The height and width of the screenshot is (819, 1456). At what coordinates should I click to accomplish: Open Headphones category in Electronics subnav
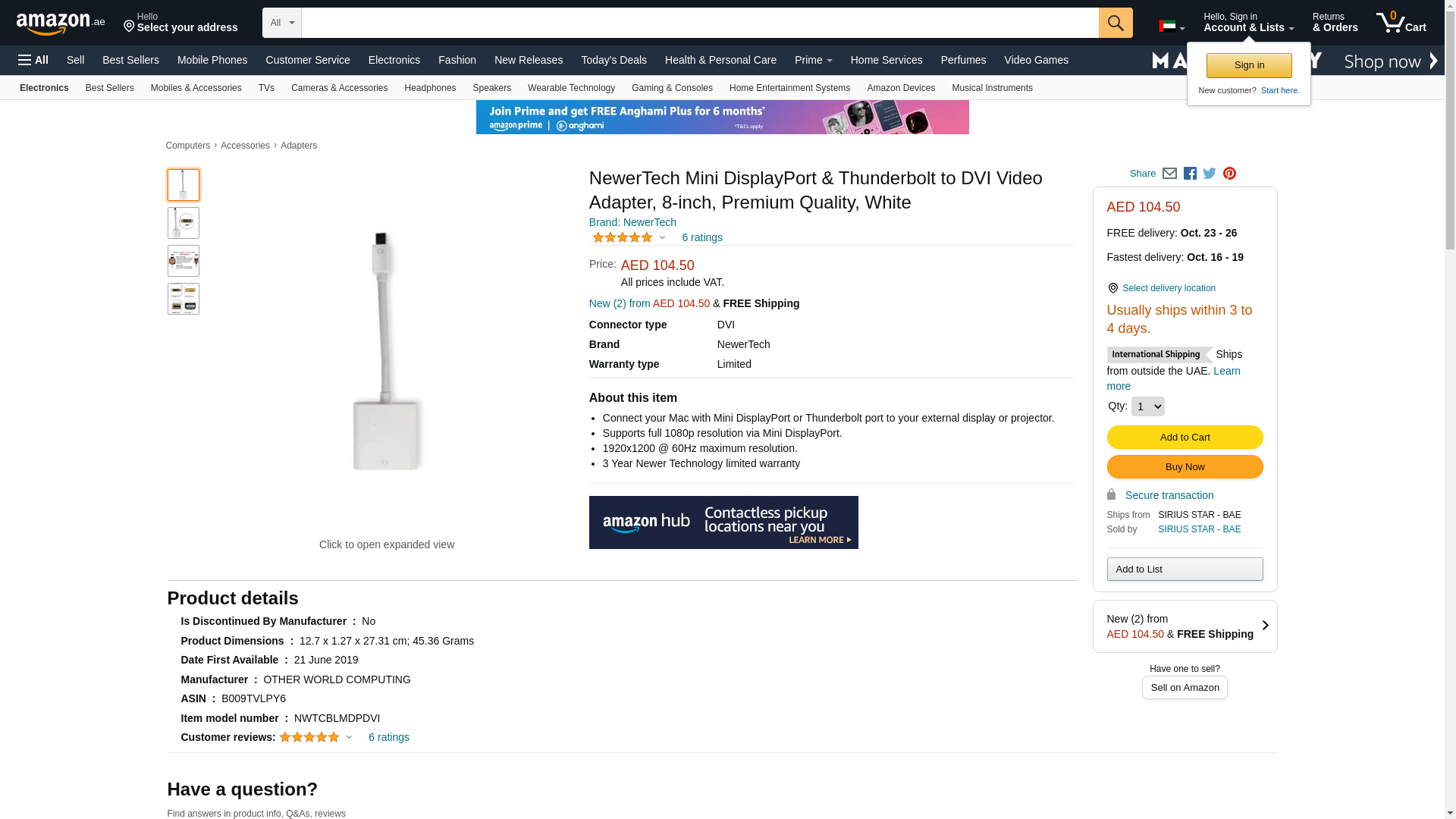[x=430, y=88]
